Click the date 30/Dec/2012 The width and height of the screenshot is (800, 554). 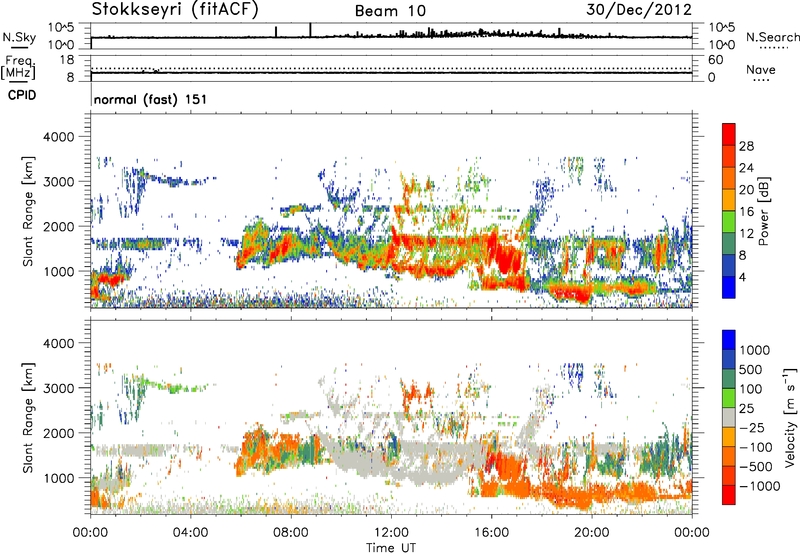[639, 9]
